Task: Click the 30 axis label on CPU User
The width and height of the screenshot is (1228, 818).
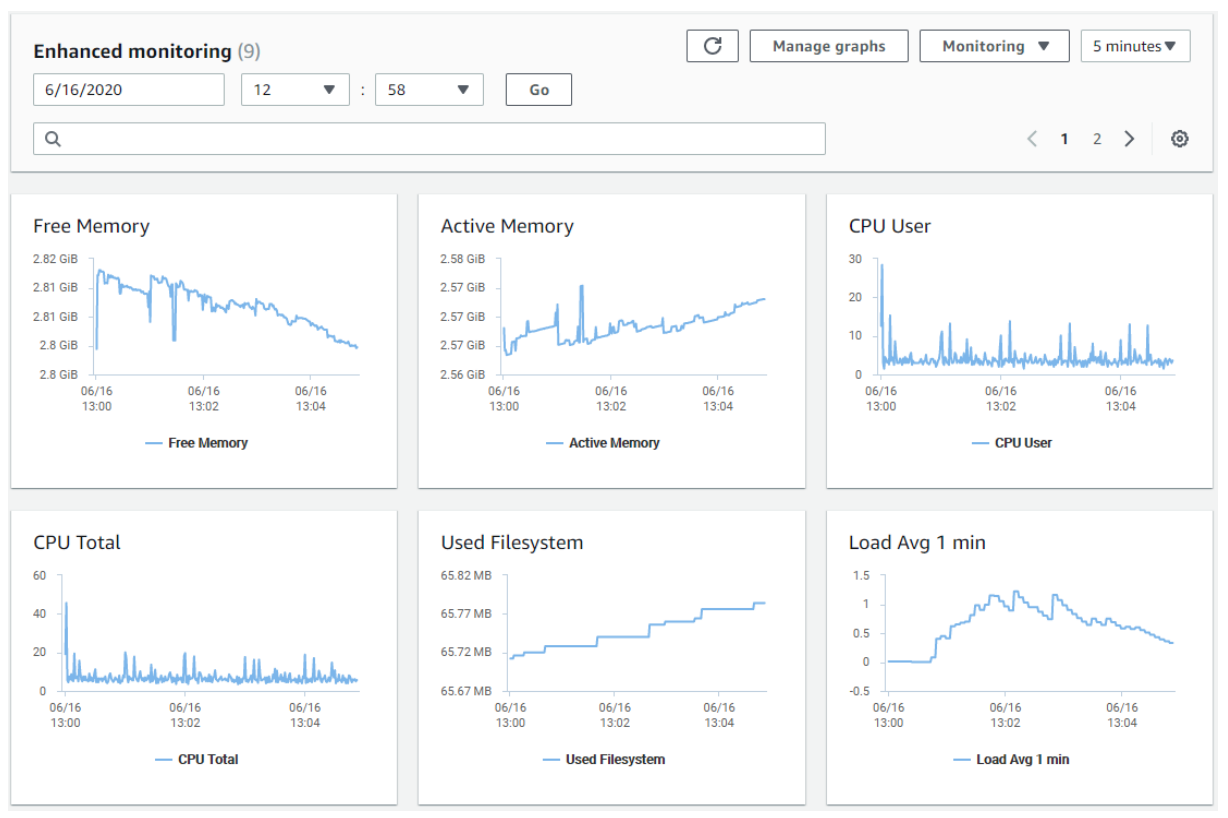Action: click(x=855, y=259)
